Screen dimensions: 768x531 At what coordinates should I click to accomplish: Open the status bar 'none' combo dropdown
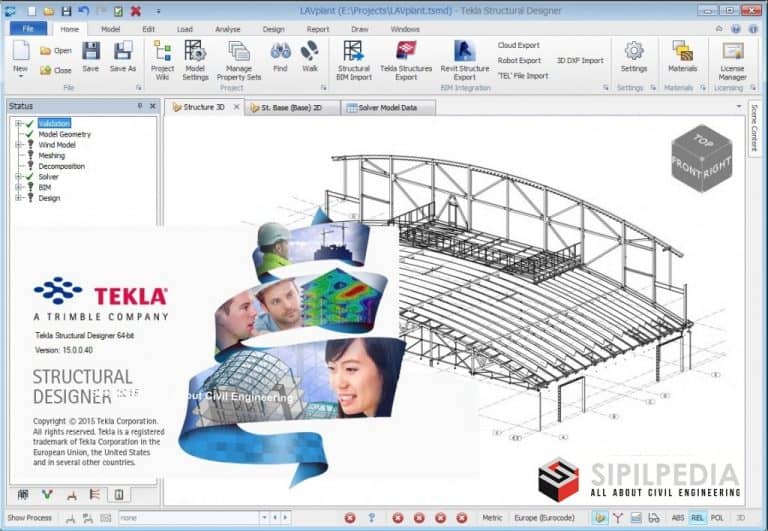point(264,518)
